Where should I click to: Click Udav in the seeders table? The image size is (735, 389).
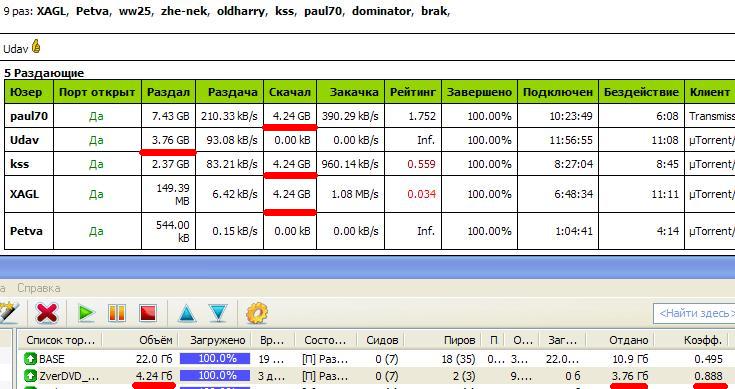pos(24,140)
